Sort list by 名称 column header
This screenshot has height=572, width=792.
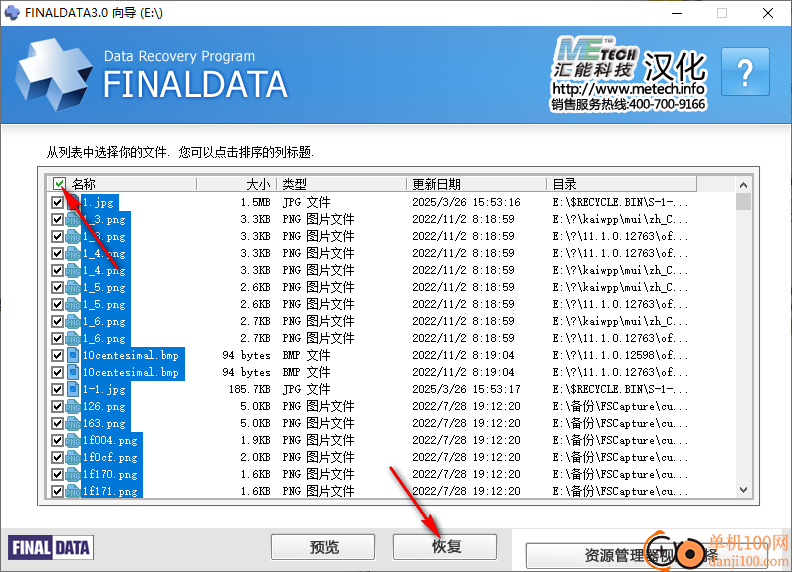coord(122,184)
